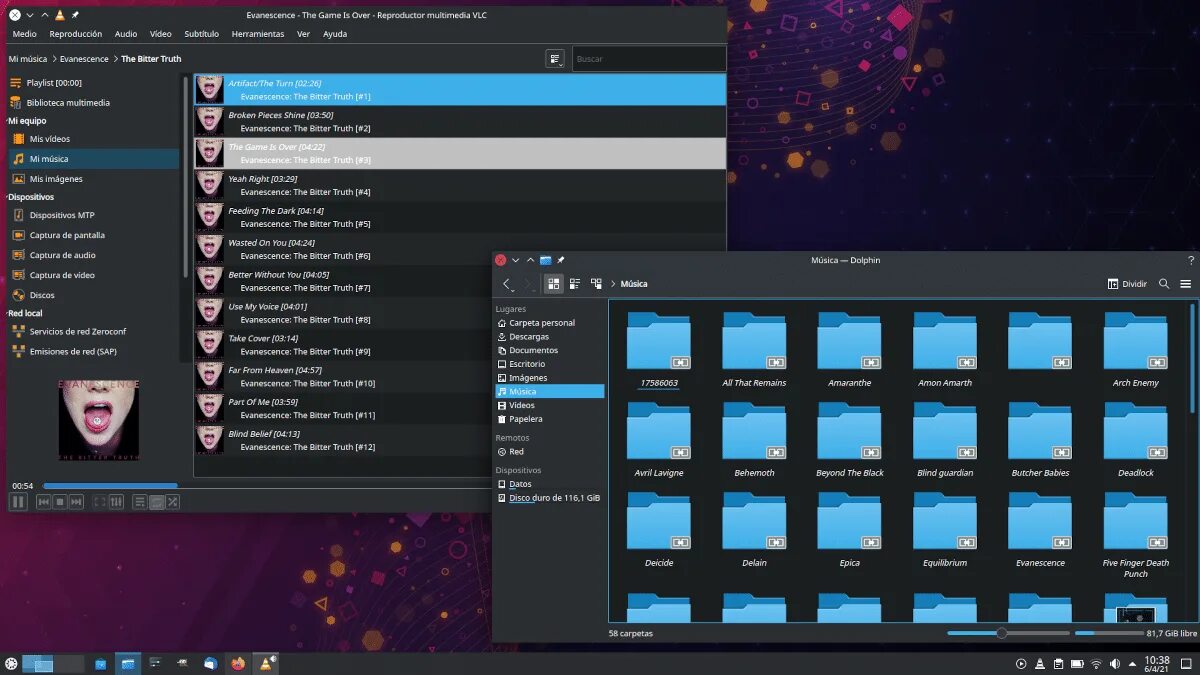Open the Reproducción menu
This screenshot has height=675, width=1200.
[x=76, y=34]
